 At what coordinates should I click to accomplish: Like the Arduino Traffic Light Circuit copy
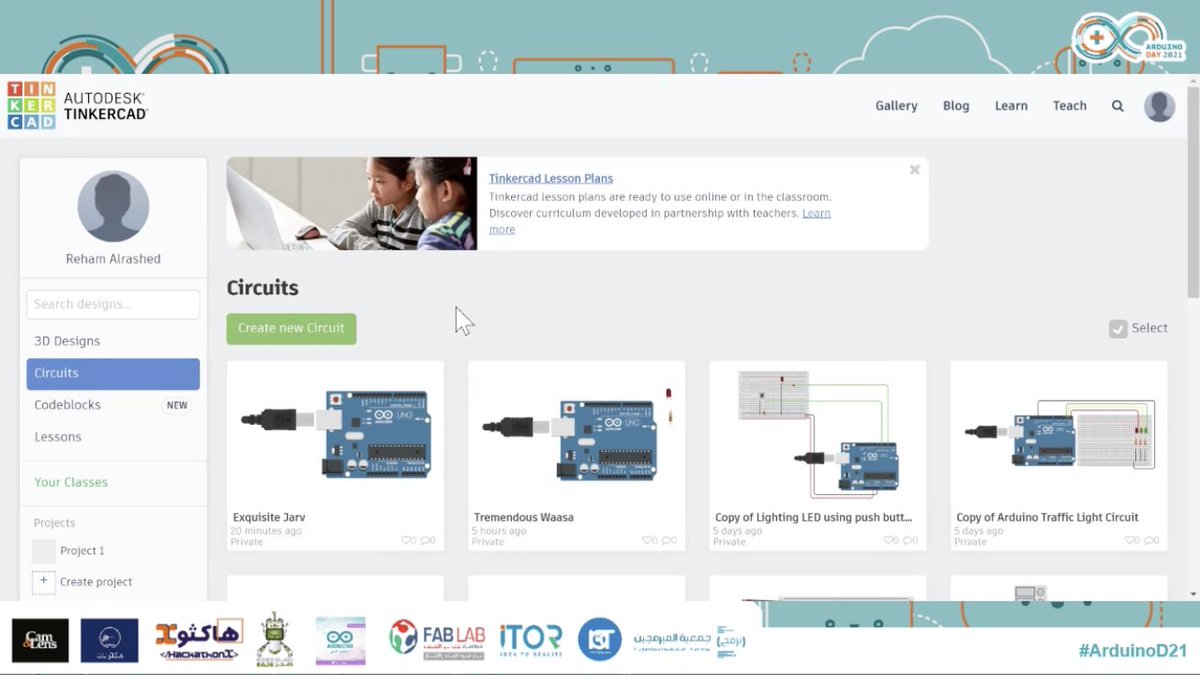1129,540
